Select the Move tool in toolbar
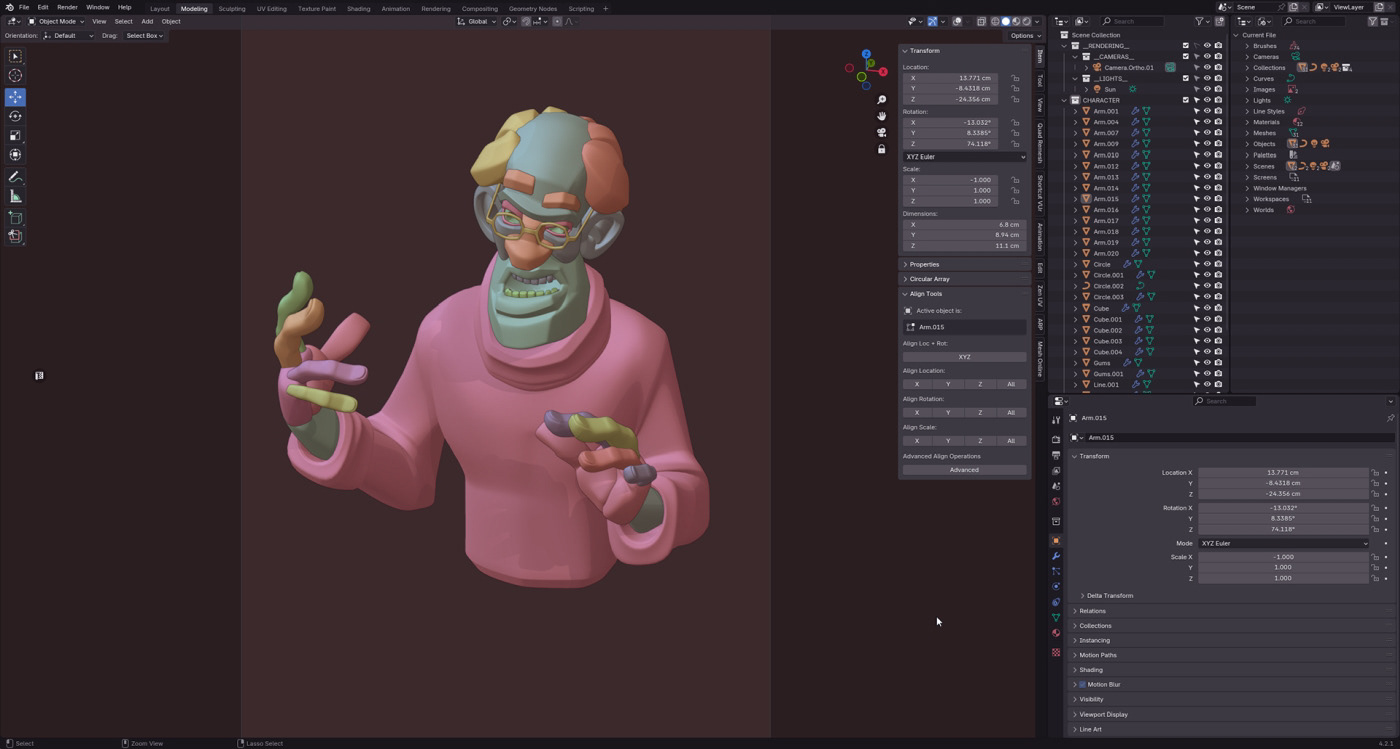This screenshot has height=749, width=1400. pos(15,97)
